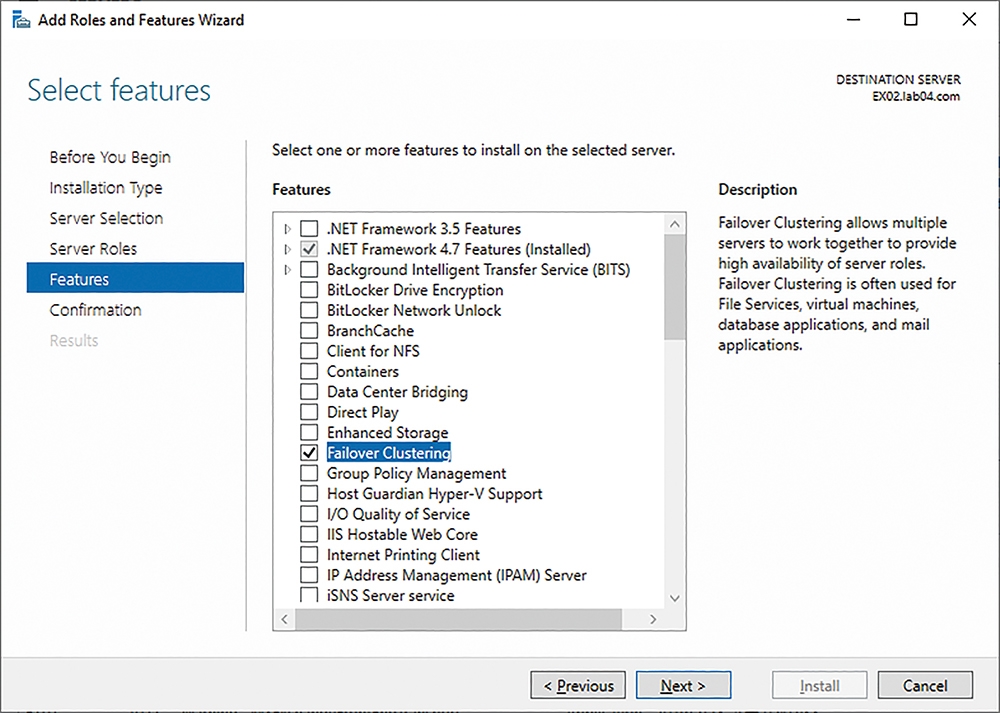Enable Host Guardian Hyper-V Support checkbox
The height and width of the screenshot is (713, 1000).
click(309, 494)
